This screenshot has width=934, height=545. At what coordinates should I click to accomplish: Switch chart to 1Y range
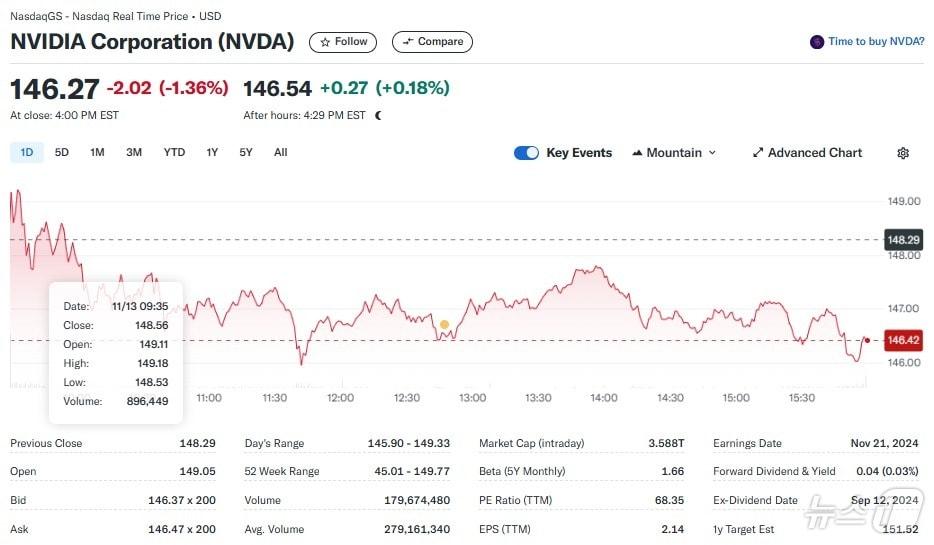point(212,153)
